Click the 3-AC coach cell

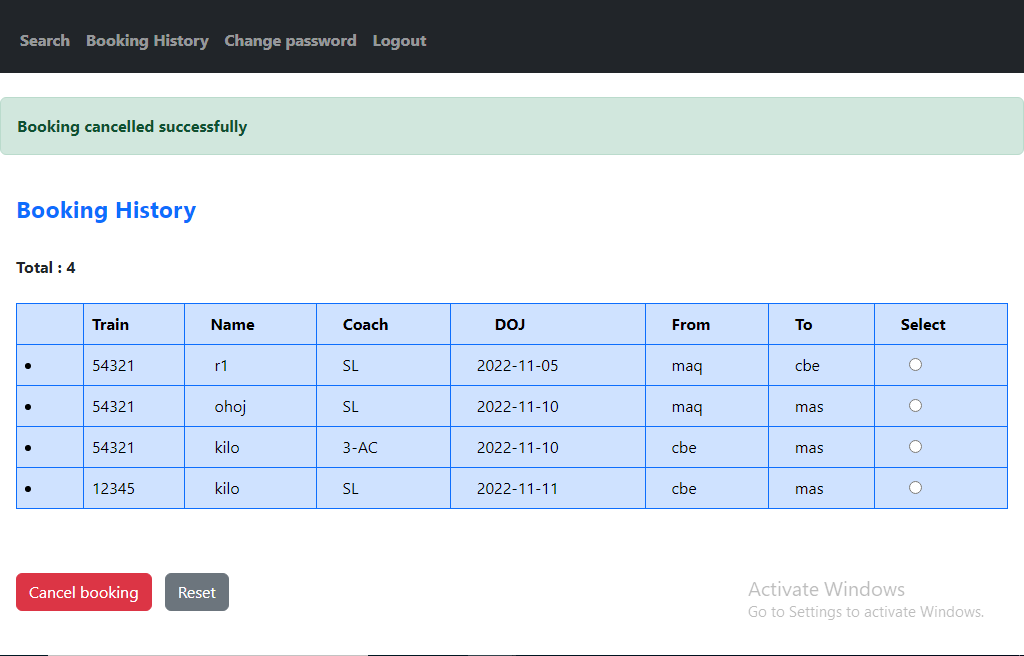pos(360,448)
